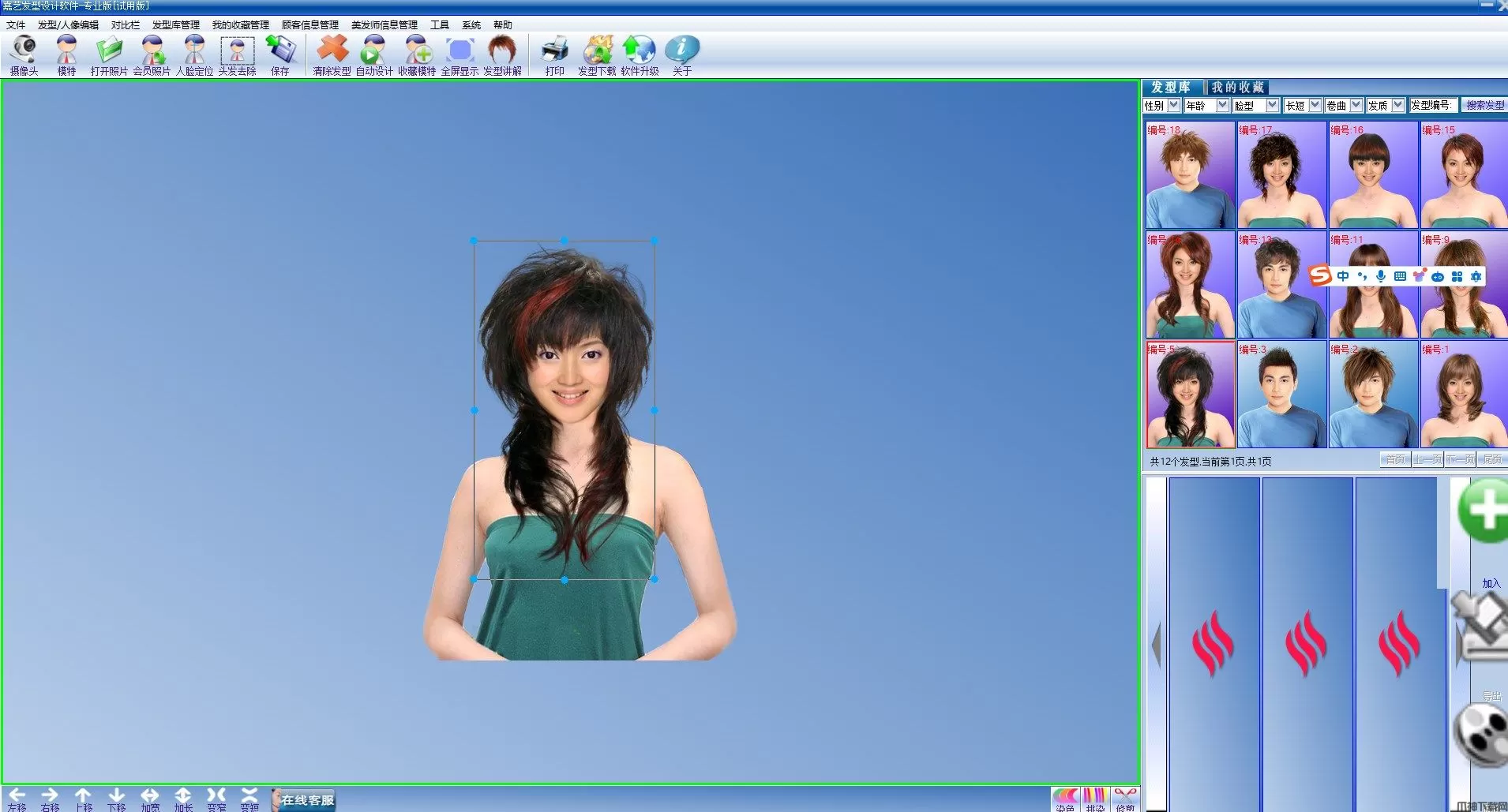Expand the 卷曲 curl dropdown
1508x812 pixels.
pyautogui.click(x=1356, y=105)
